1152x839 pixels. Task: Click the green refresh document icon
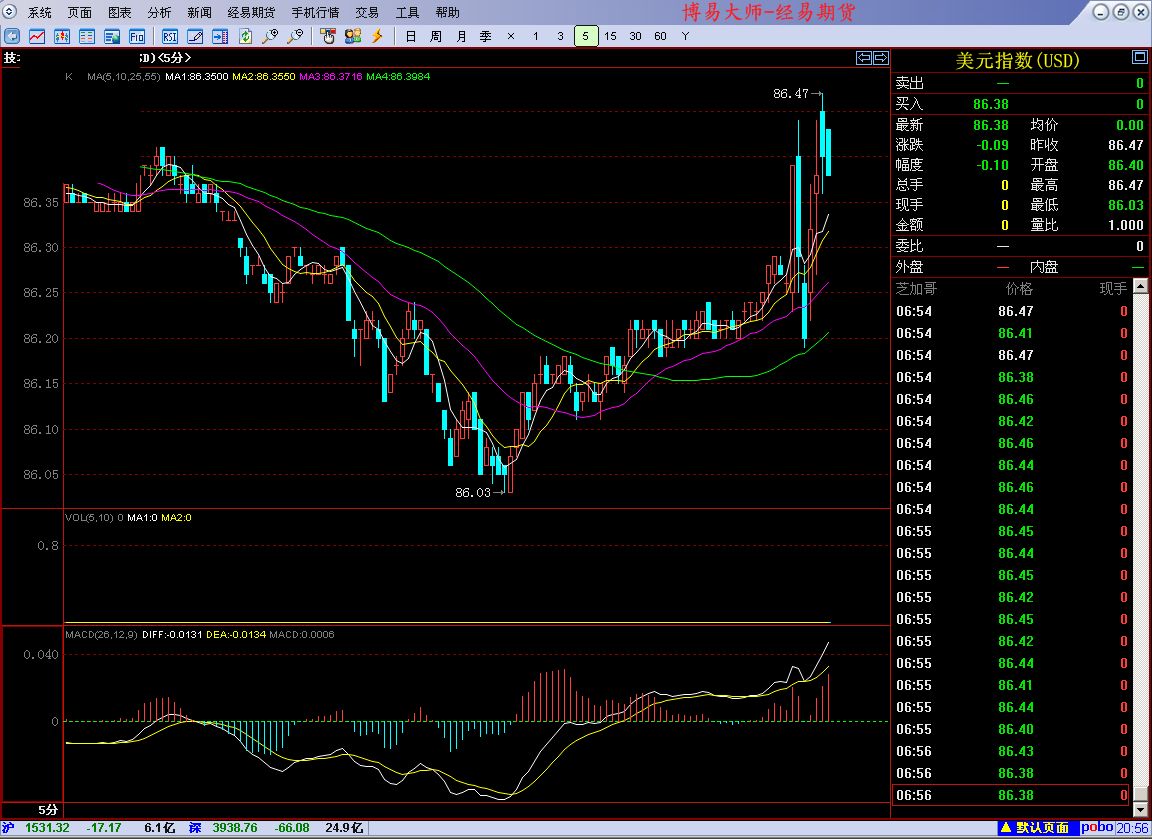[x=245, y=36]
